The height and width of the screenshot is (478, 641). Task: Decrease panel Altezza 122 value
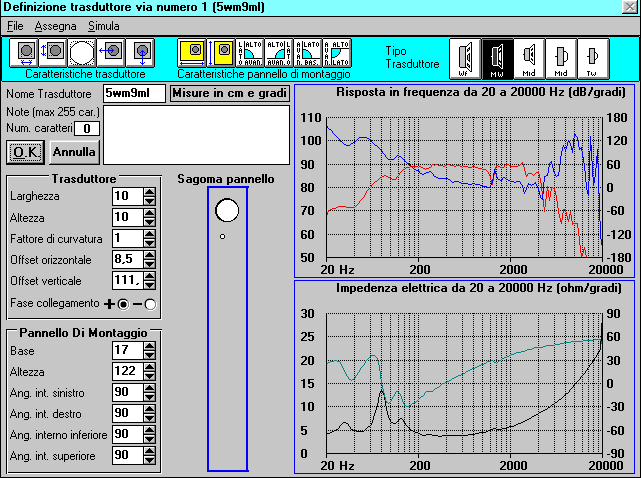click(x=150, y=376)
